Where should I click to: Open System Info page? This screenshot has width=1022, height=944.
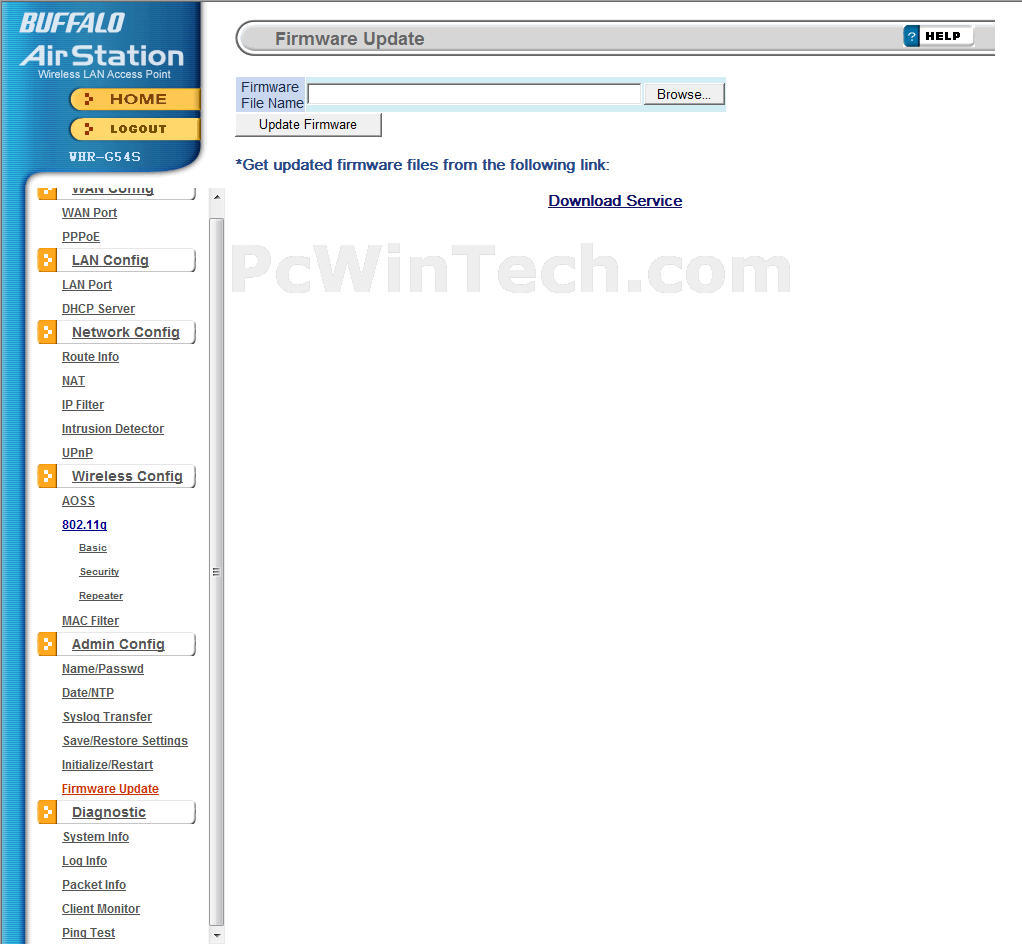(96, 837)
